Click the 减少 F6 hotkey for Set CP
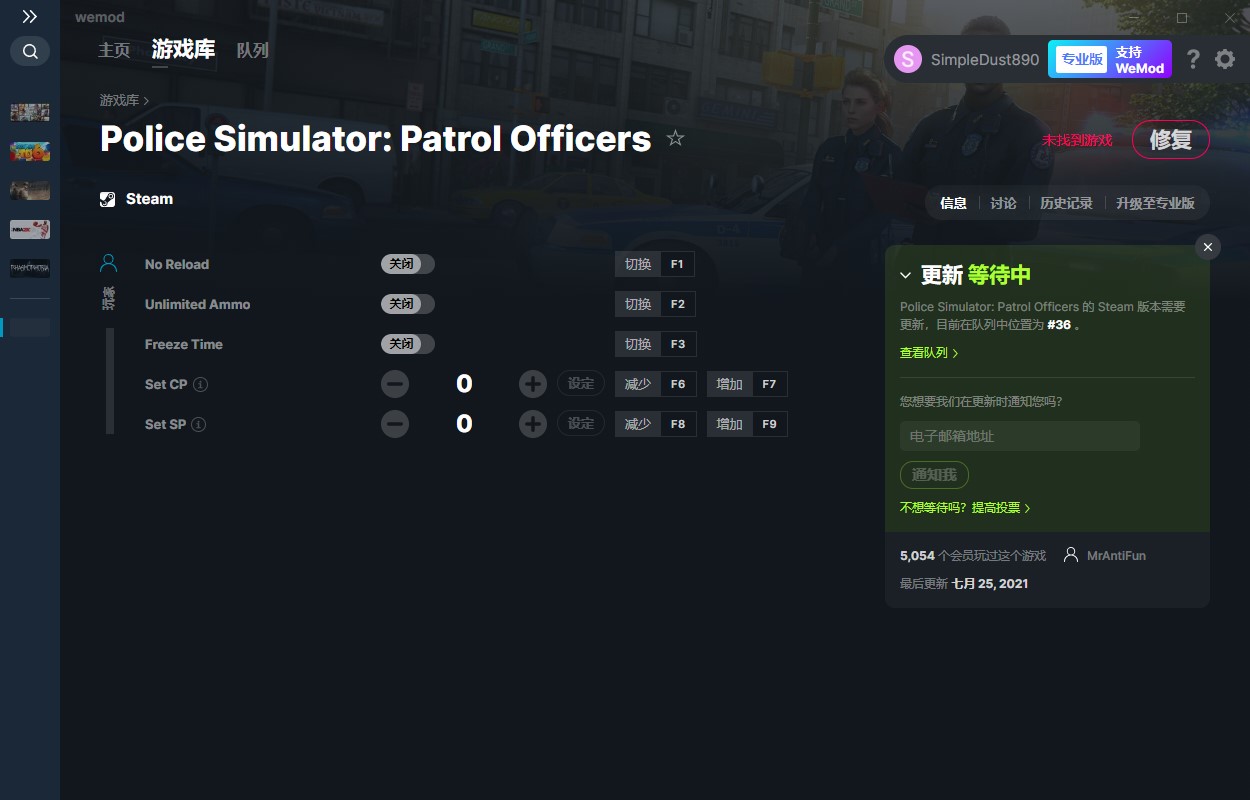This screenshot has width=1250, height=800. (x=655, y=384)
